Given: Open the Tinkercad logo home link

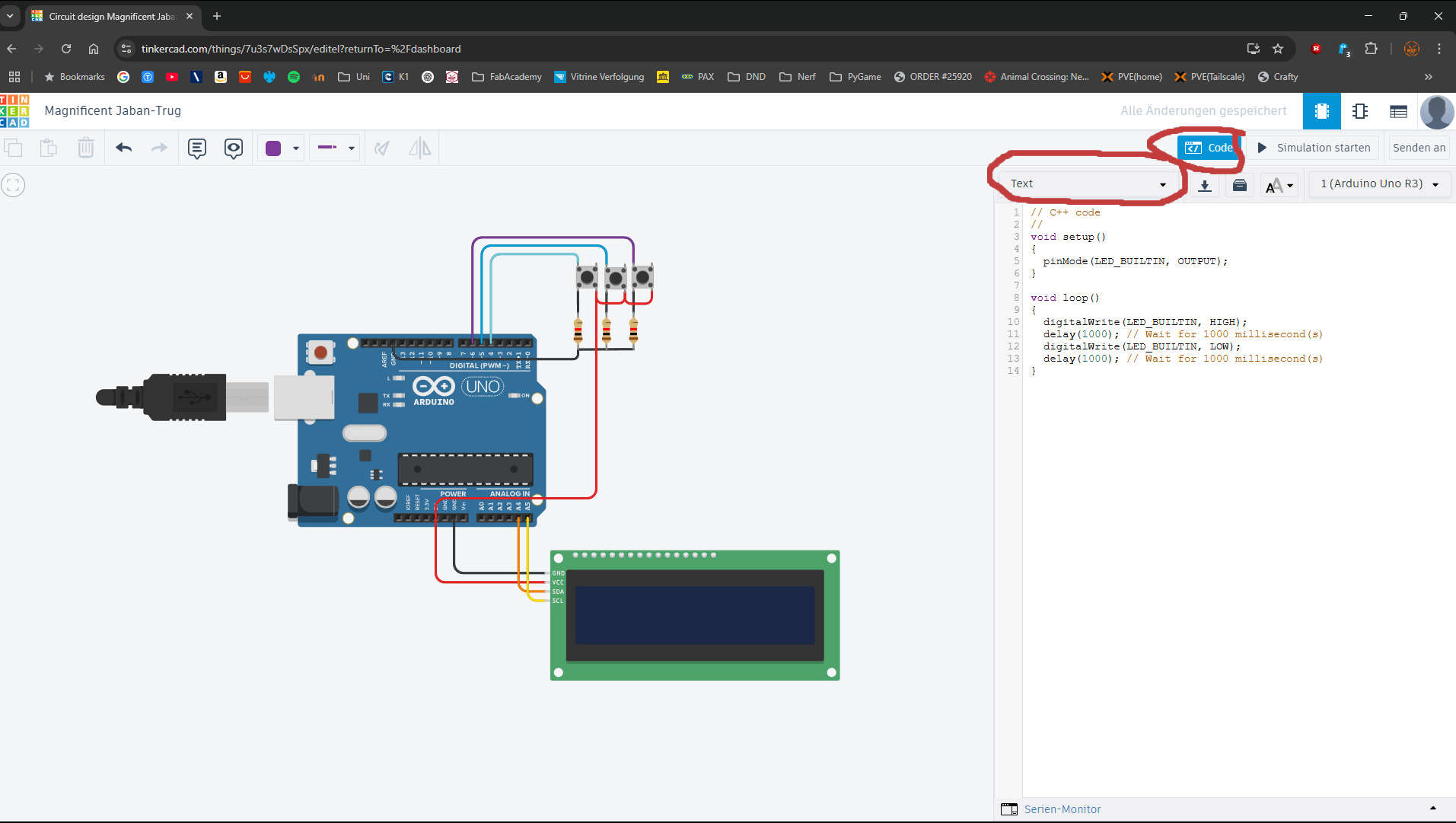Looking at the screenshot, I should tap(14, 111).
